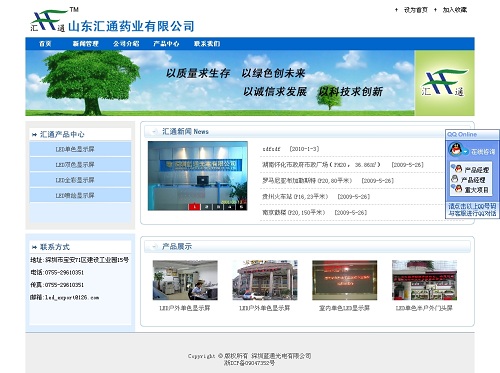Click the QQ Online panel title

[462, 134]
